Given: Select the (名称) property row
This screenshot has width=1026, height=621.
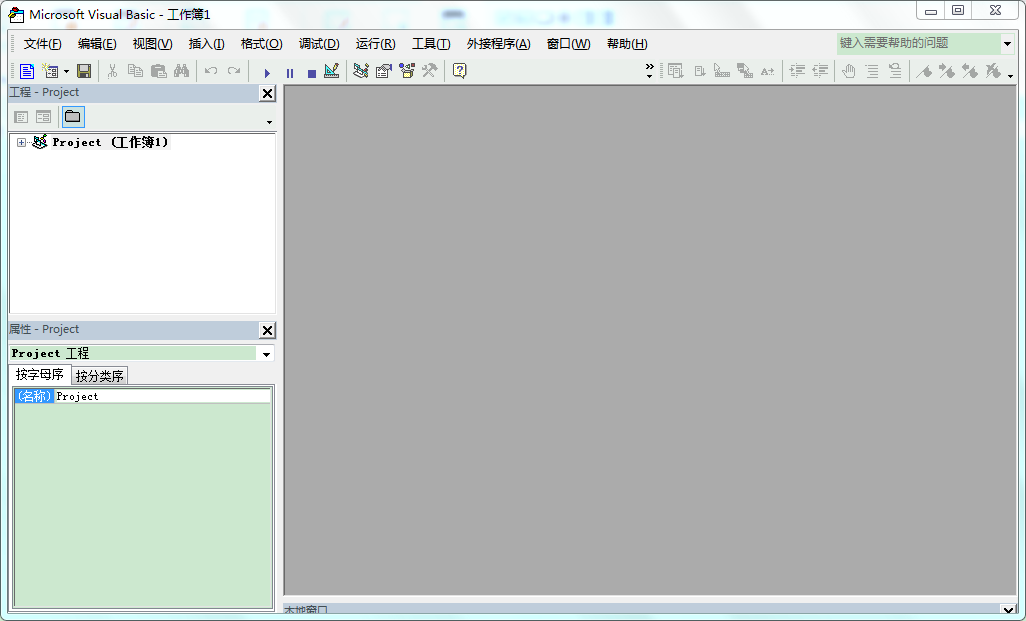Looking at the screenshot, I should click(143, 396).
